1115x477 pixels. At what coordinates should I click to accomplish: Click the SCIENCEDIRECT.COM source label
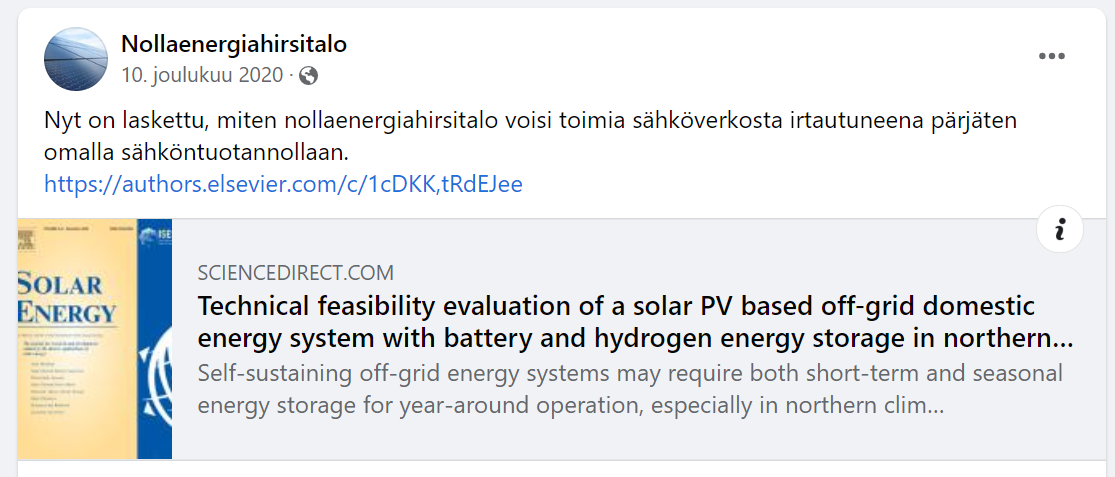296,272
